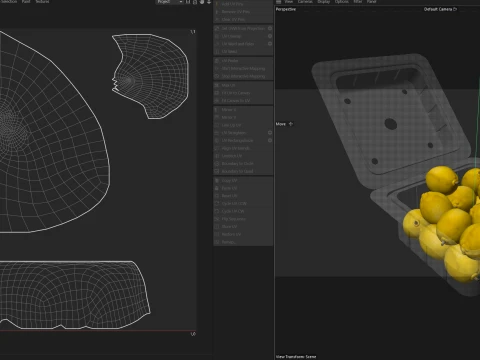Run the Pack UV command
This screenshot has width=480, height=360.
coord(243,85)
